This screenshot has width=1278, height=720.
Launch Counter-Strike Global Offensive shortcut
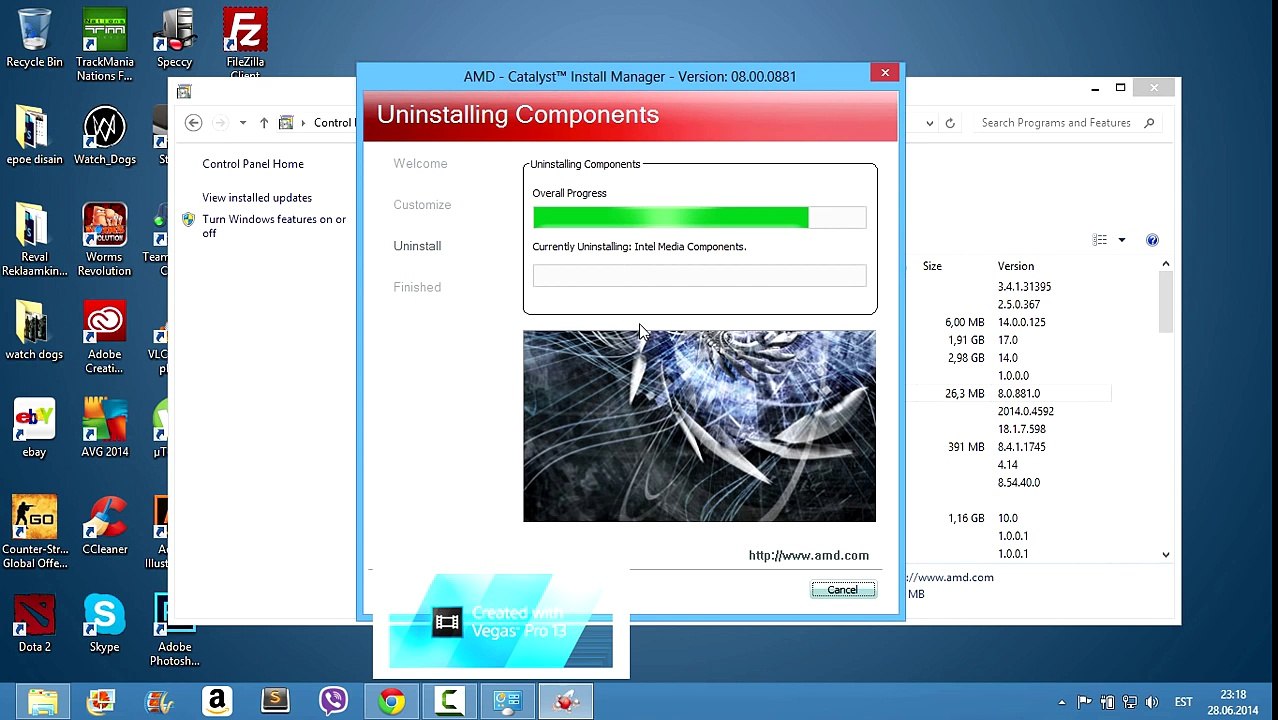(34, 532)
